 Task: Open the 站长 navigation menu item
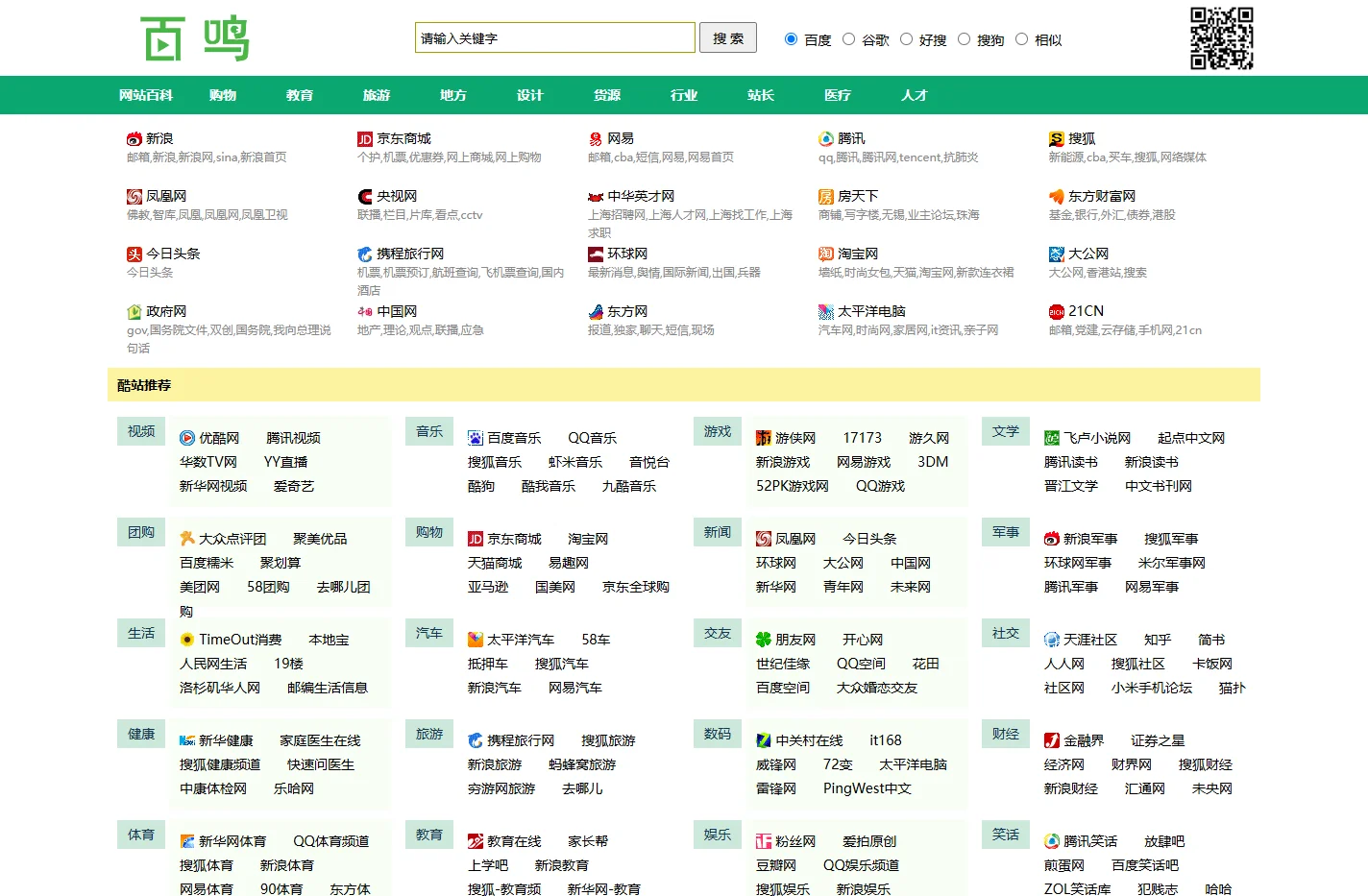click(x=761, y=95)
